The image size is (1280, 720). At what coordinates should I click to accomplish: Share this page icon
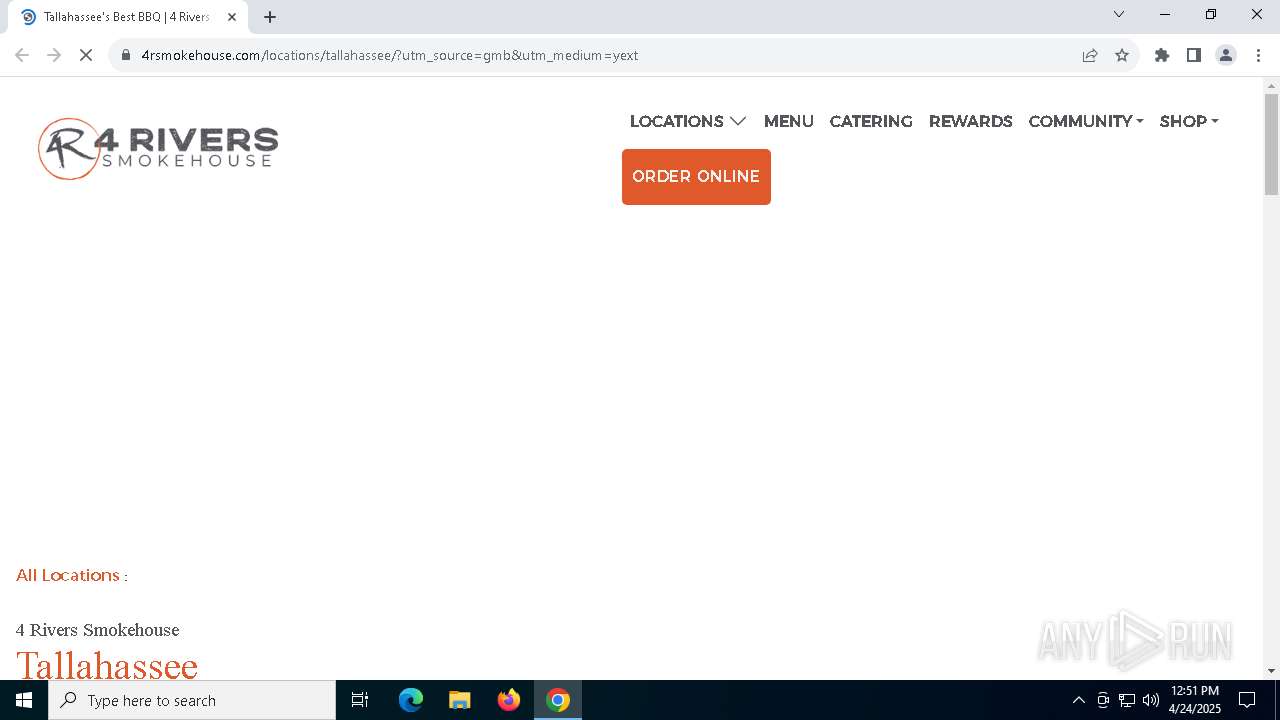(x=1090, y=55)
